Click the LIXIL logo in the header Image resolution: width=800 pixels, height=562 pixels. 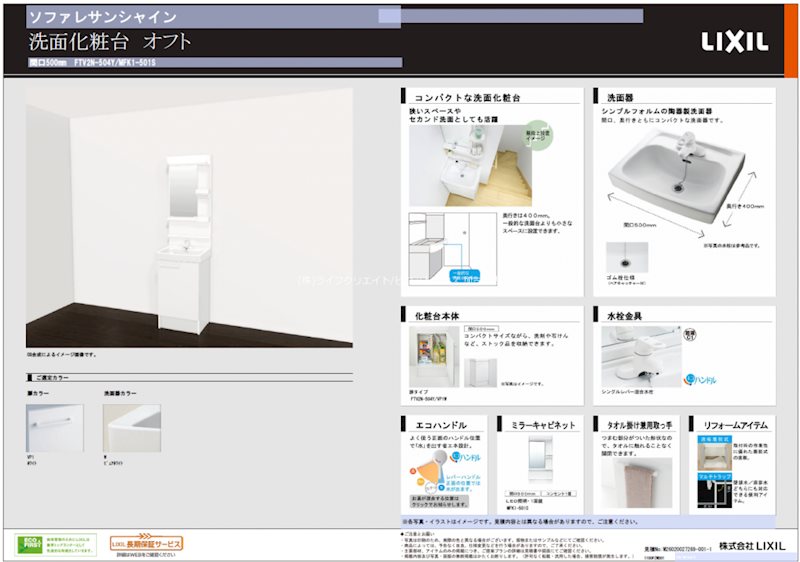735,42
